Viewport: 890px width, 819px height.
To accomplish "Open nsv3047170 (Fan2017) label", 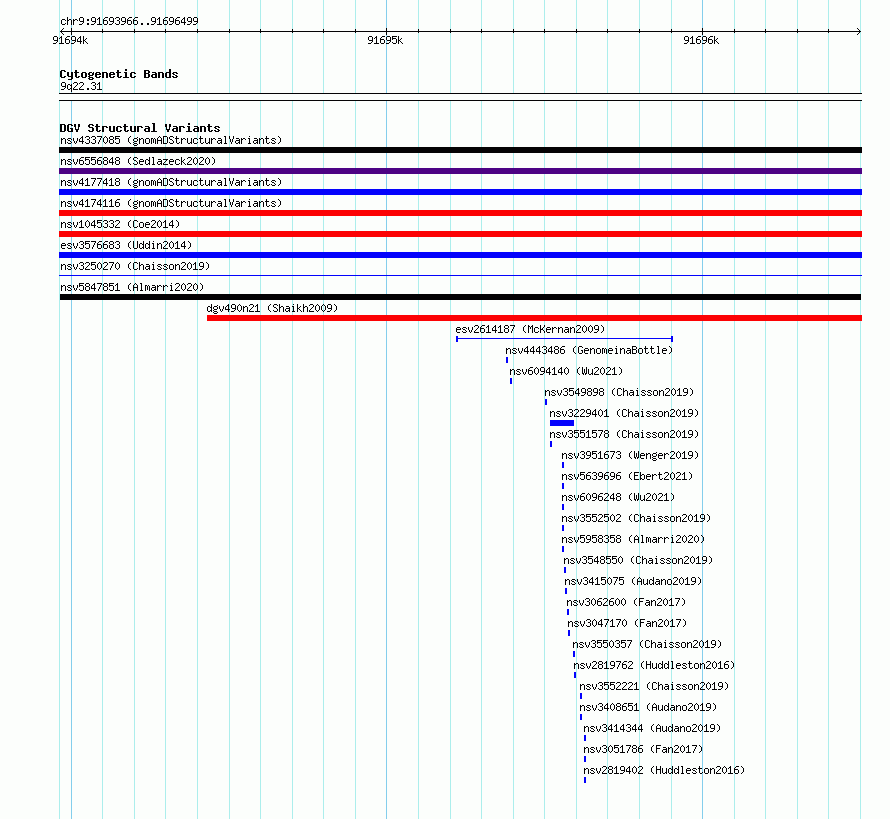I will point(627,623).
